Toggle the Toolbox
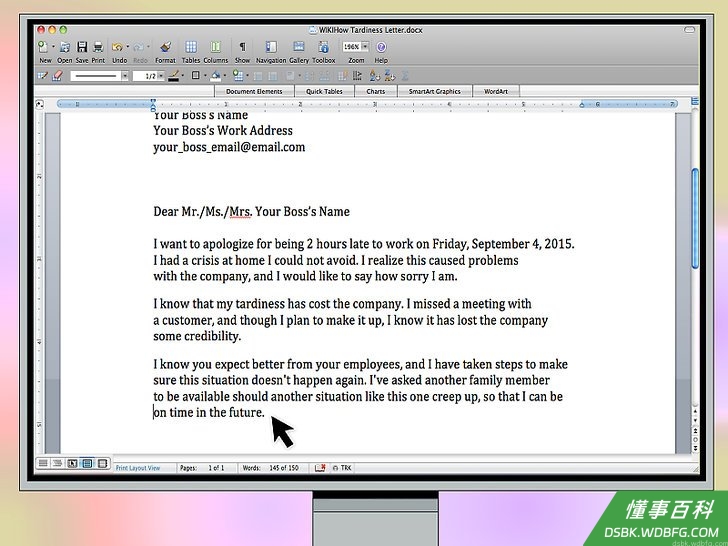Screen dimensions: 728x546 pos(324,47)
